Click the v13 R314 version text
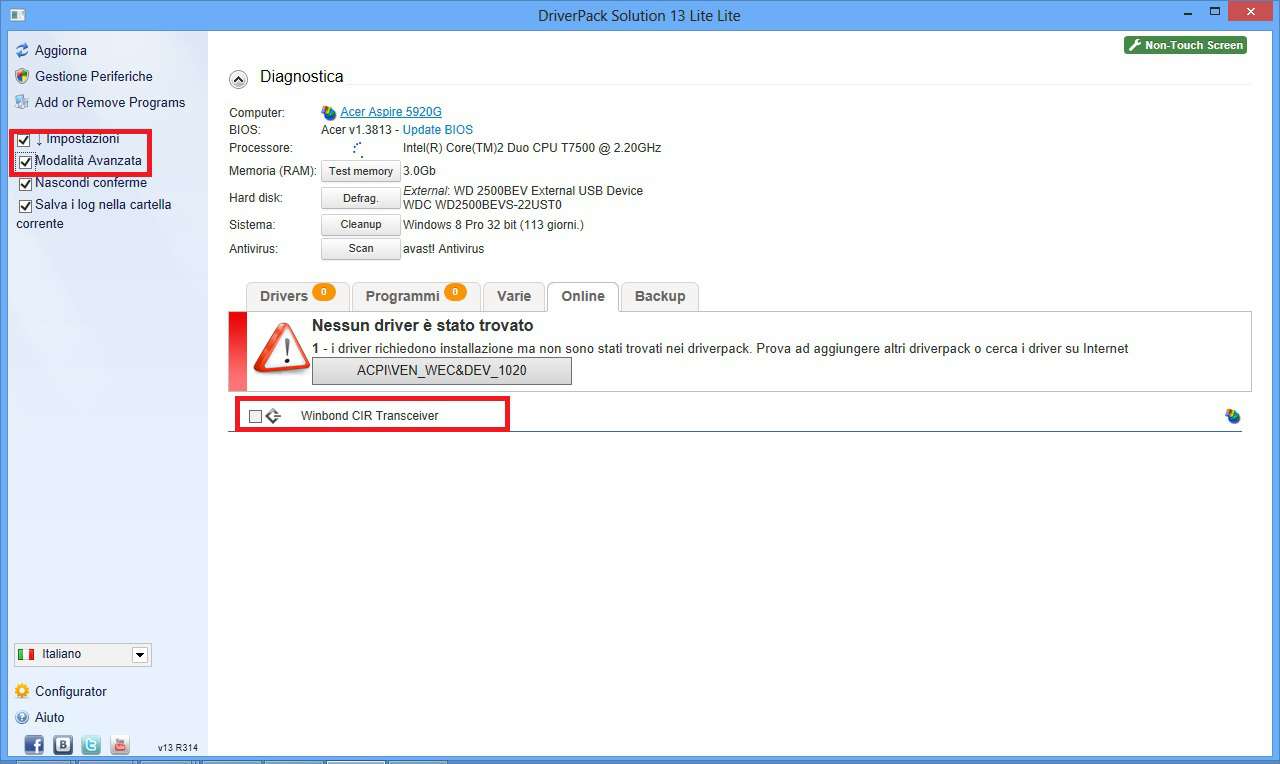The height and width of the screenshot is (764, 1280). click(178, 748)
